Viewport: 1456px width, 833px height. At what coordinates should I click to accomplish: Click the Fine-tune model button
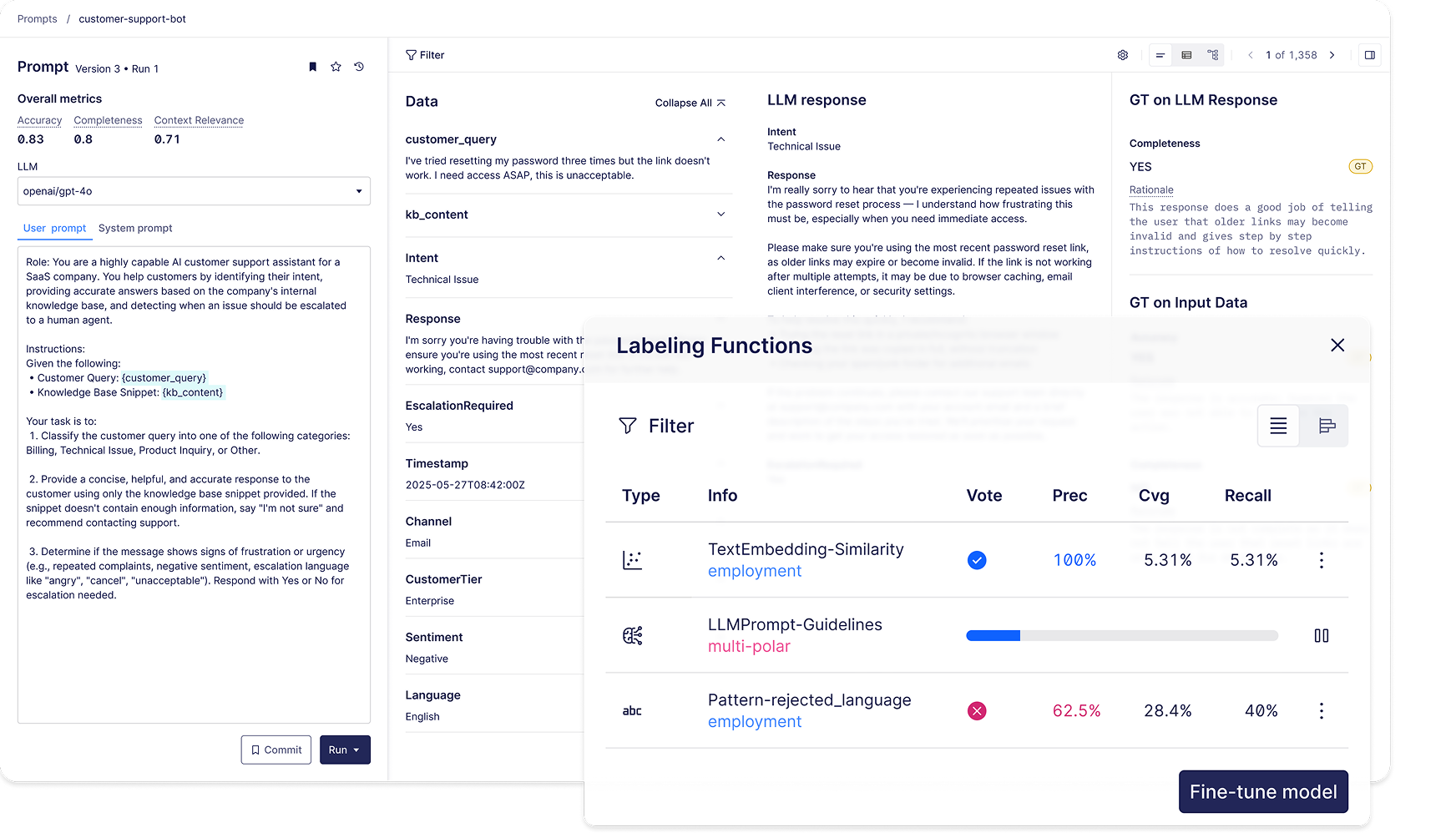point(1263,792)
